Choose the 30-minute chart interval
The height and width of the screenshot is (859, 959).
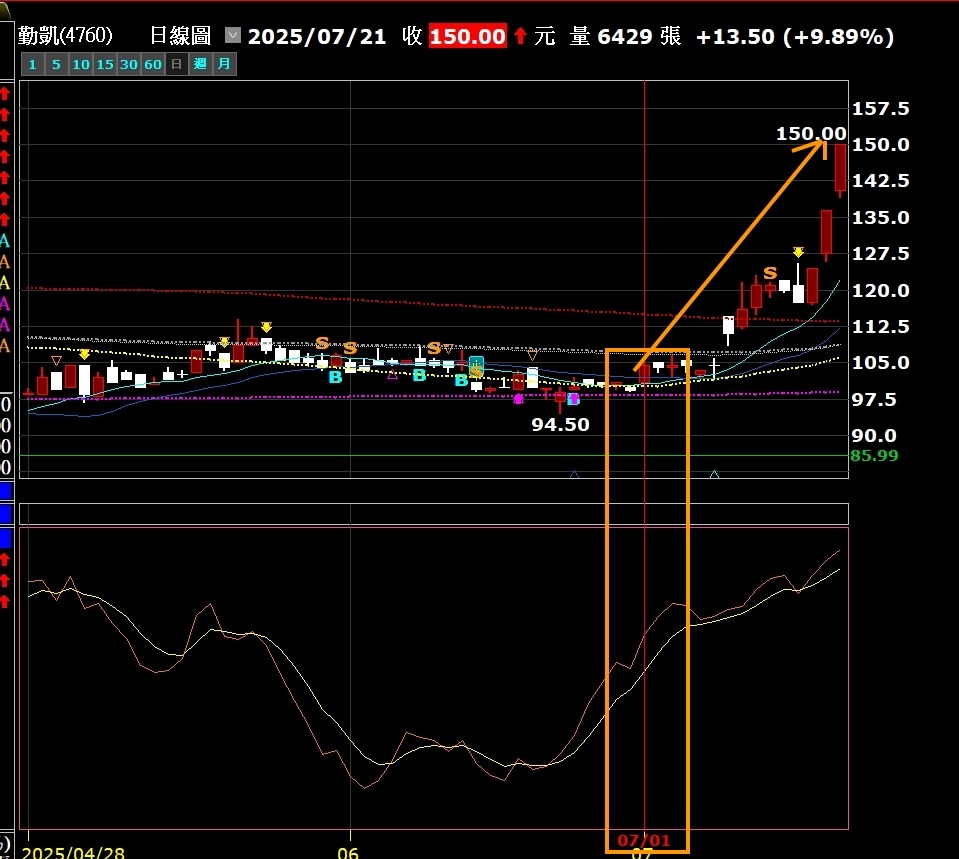tap(128, 64)
